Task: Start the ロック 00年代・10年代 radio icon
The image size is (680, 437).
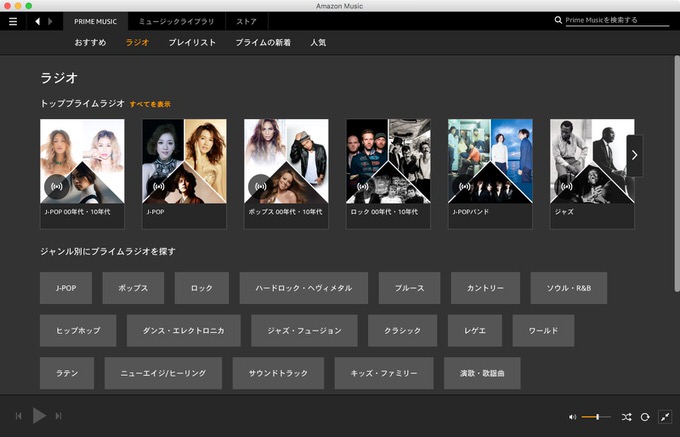Action: (x=362, y=186)
